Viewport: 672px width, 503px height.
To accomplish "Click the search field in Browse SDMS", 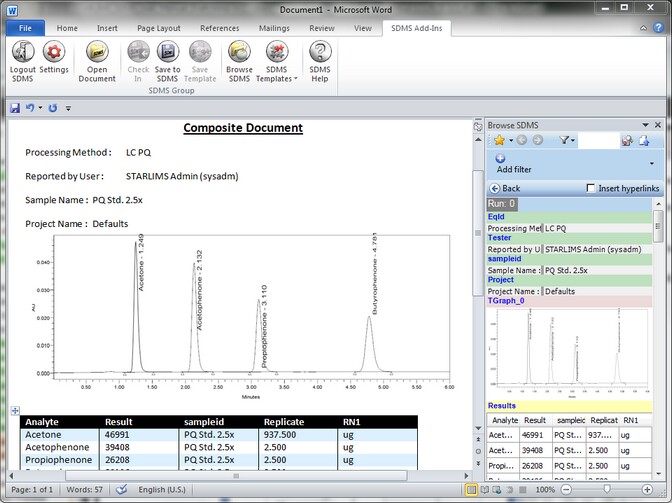I will click(x=598, y=140).
